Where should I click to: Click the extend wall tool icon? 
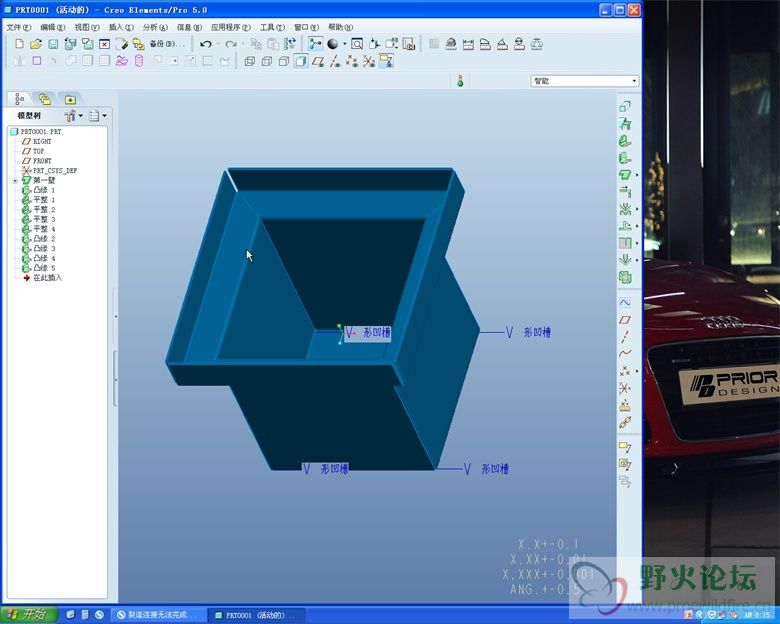pos(625,191)
